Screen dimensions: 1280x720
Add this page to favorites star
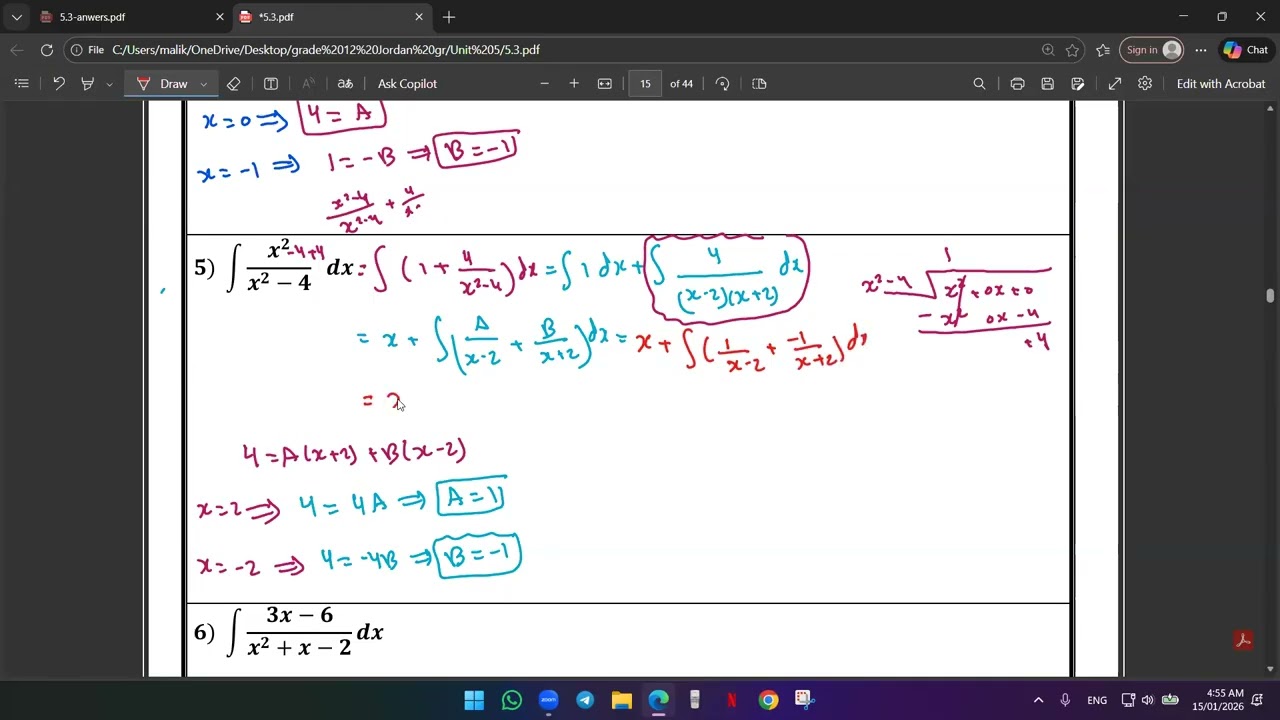click(1073, 50)
